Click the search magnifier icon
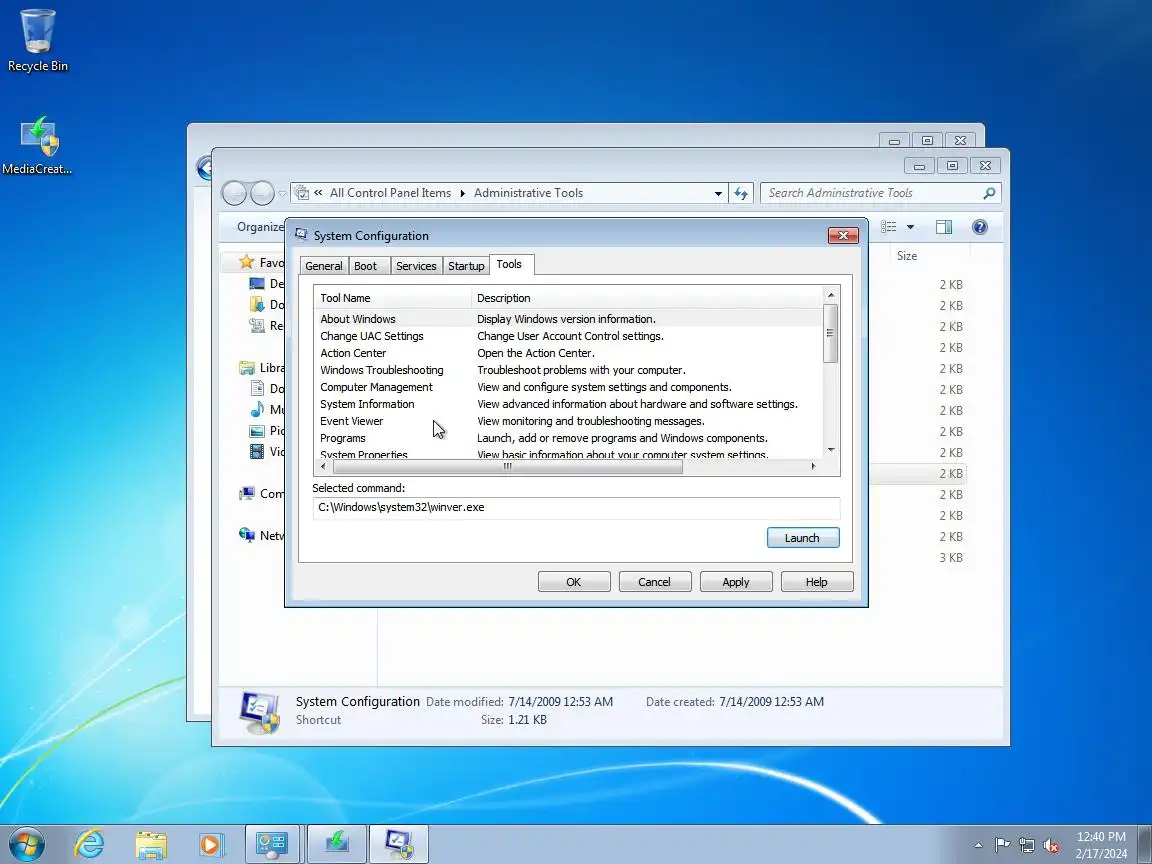The width and height of the screenshot is (1152, 864). pyautogui.click(x=989, y=193)
